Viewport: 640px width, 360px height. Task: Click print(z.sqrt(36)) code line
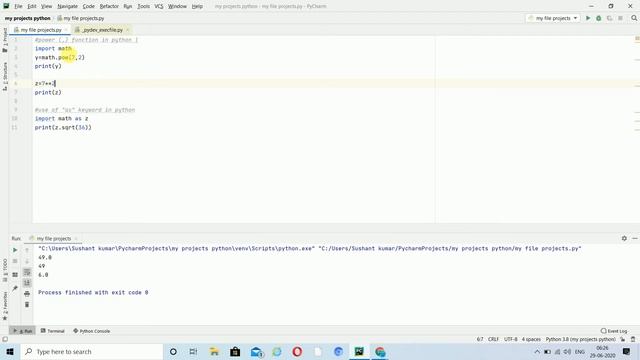(63, 127)
